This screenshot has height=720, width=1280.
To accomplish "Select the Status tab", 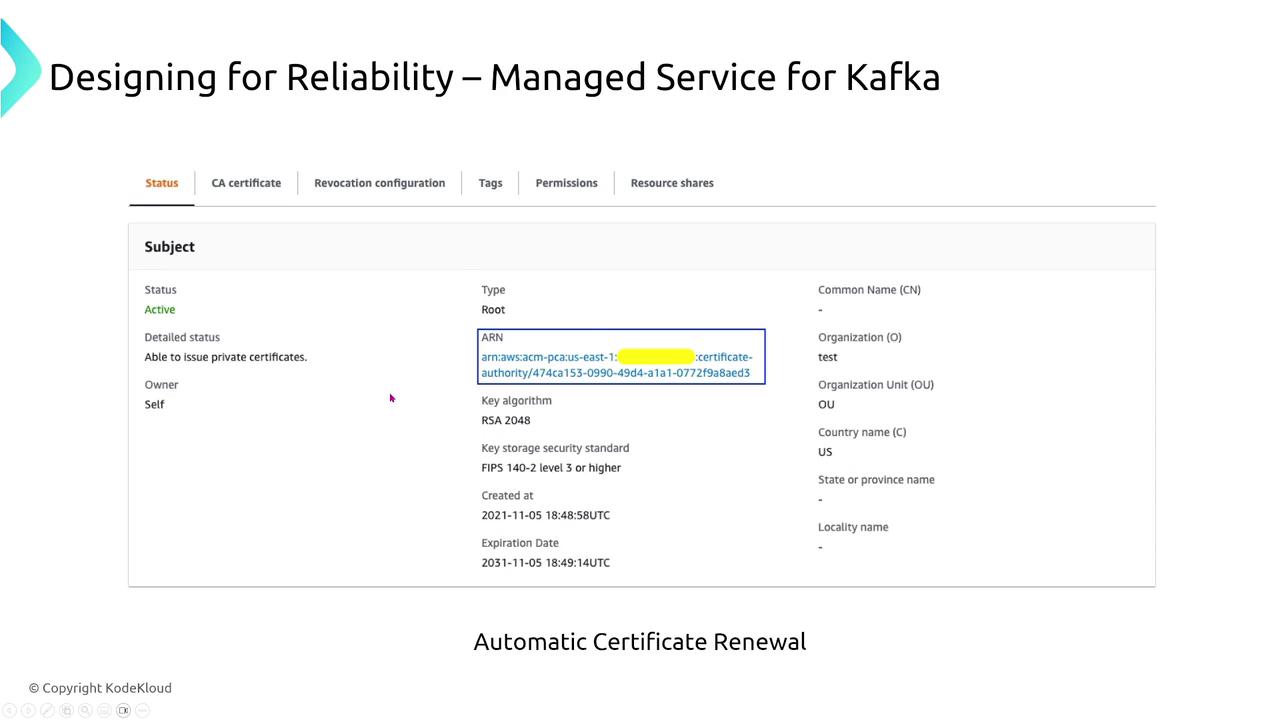I will (161, 183).
